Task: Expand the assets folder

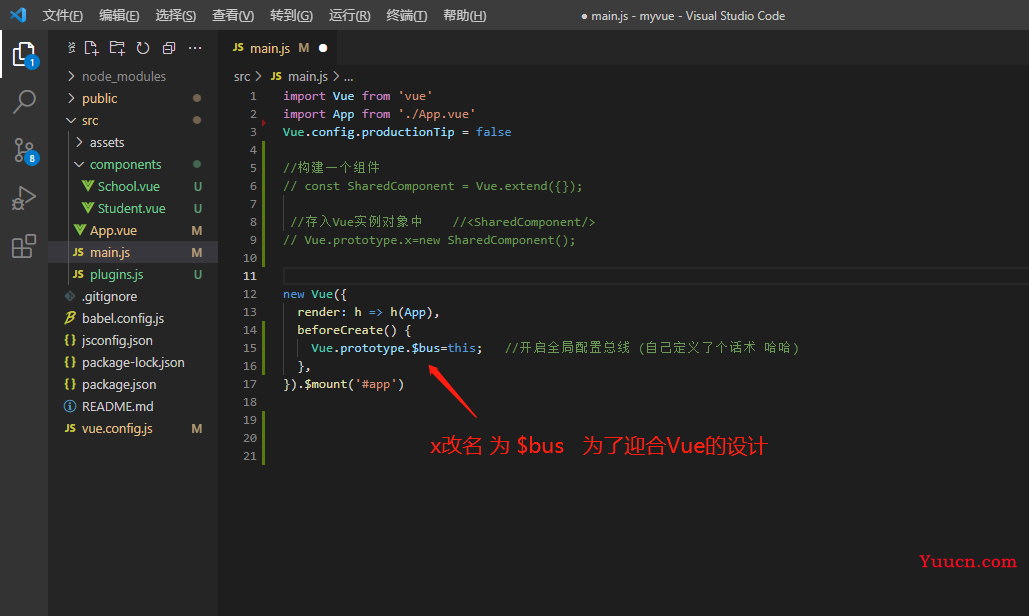Action: click(x=106, y=142)
